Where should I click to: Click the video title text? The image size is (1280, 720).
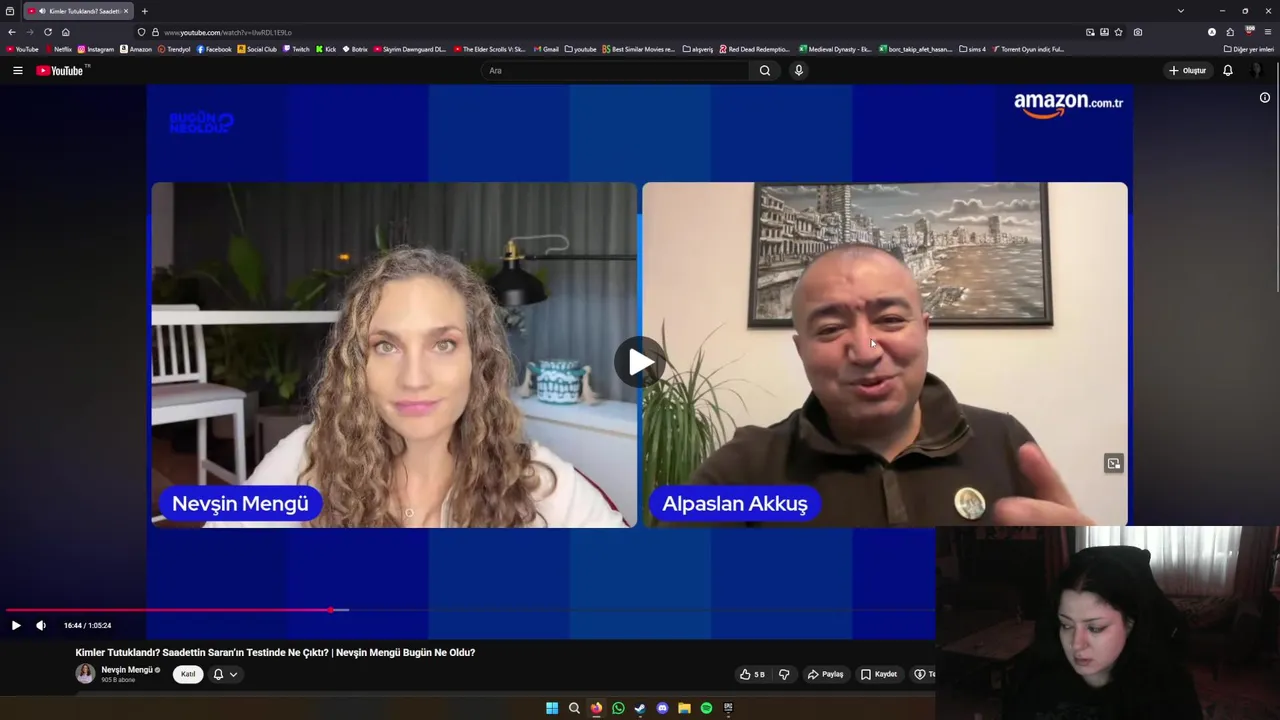[x=275, y=653]
